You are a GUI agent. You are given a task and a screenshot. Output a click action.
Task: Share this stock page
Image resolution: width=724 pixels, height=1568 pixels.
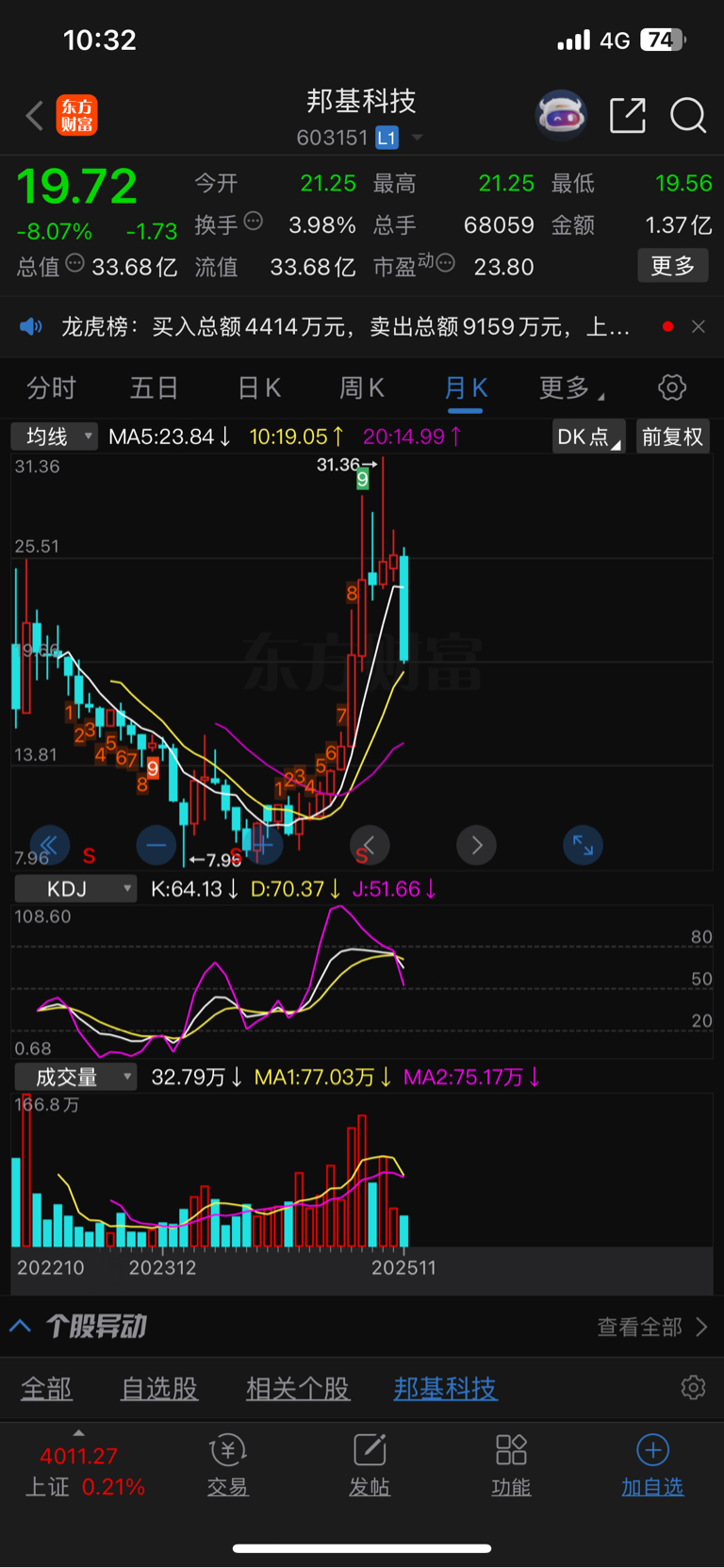pos(628,115)
